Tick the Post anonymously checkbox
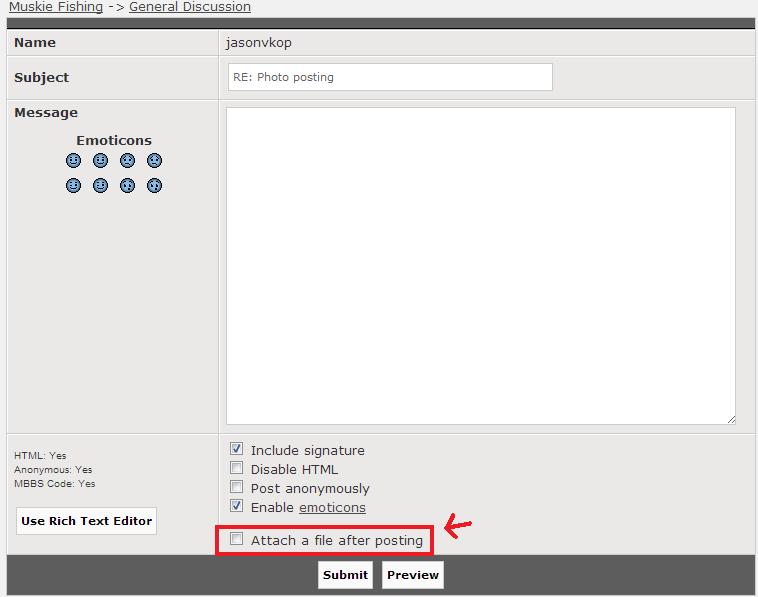Viewport: 758px width, 597px height. [x=237, y=487]
